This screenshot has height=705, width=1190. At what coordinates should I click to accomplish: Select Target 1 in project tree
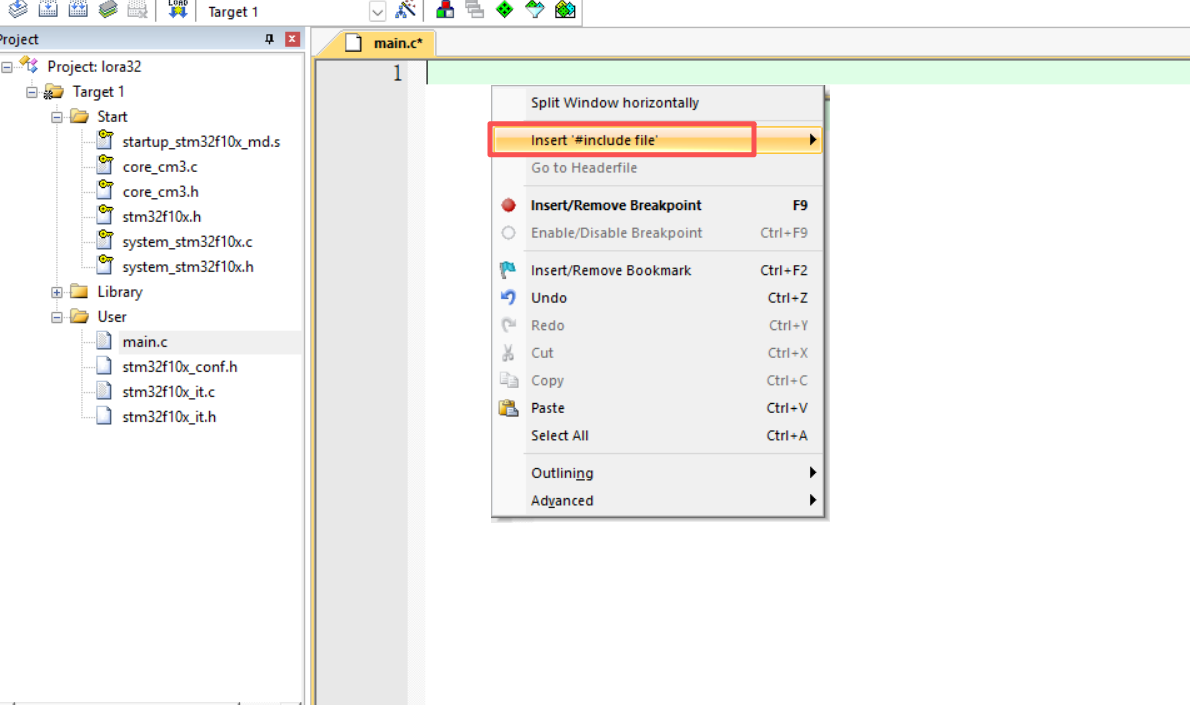coord(99,92)
